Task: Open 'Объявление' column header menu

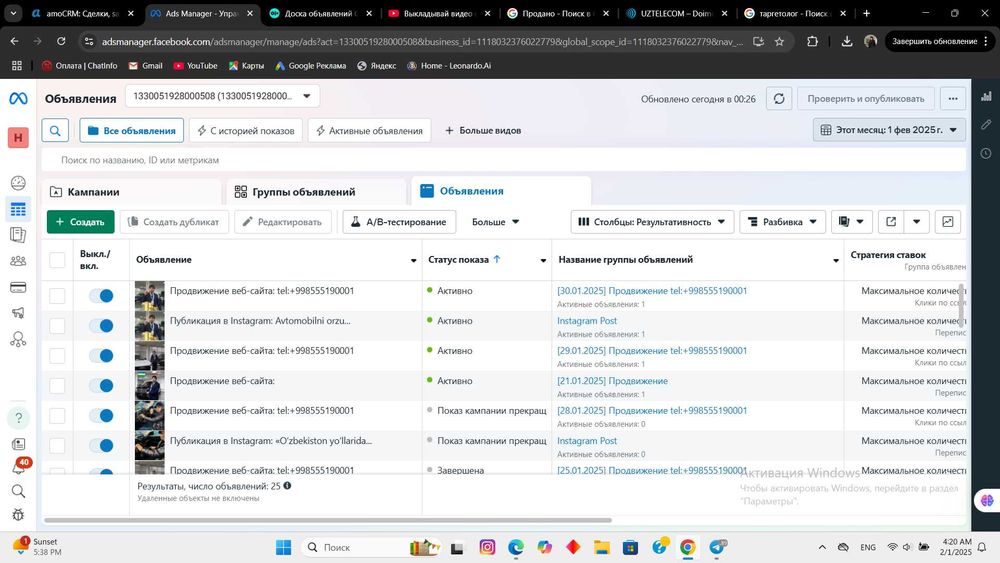Action: (413, 260)
